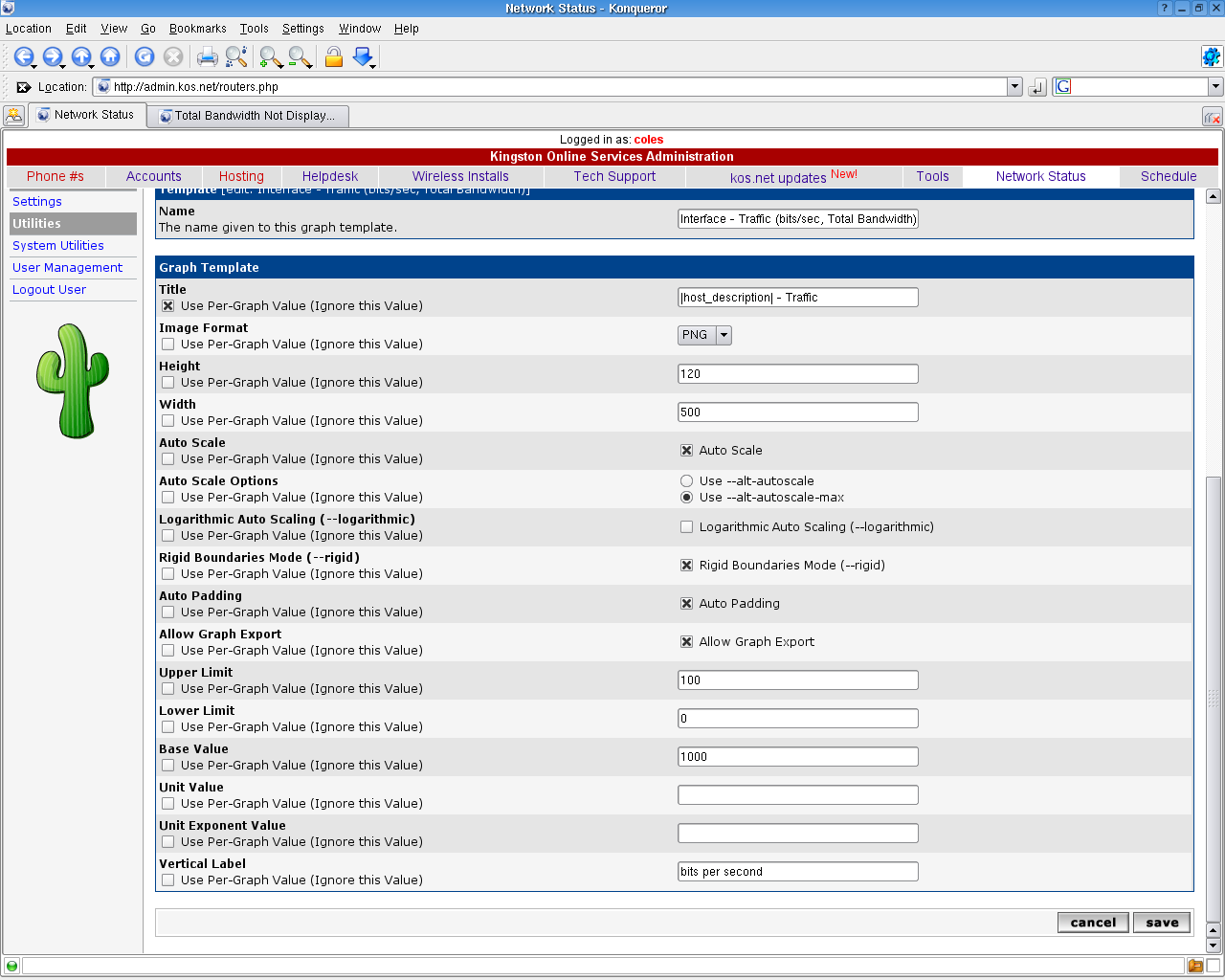Open a new tab with the tab bar icon
This screenshot has width=1225, height=980.
(x=14, y=116)
